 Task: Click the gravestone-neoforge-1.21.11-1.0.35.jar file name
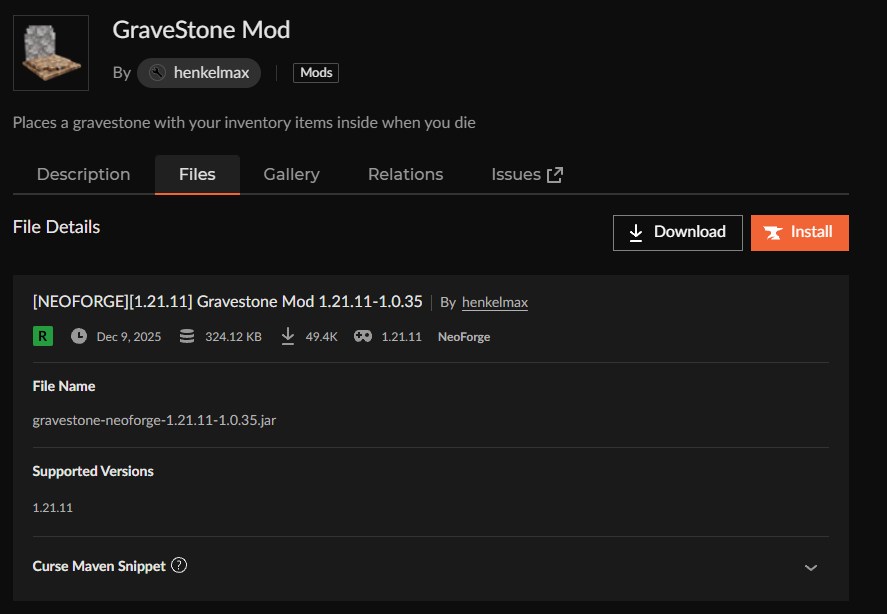point(154,420)
